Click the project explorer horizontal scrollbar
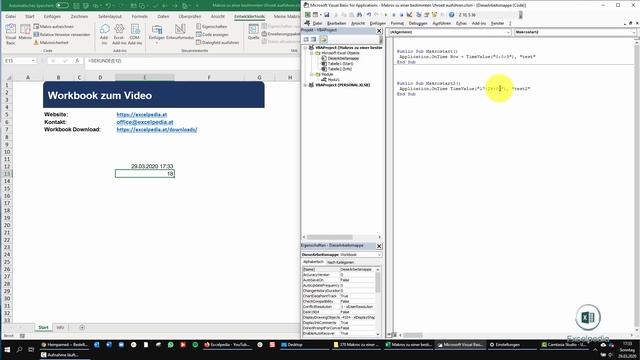 coord(330,237)
